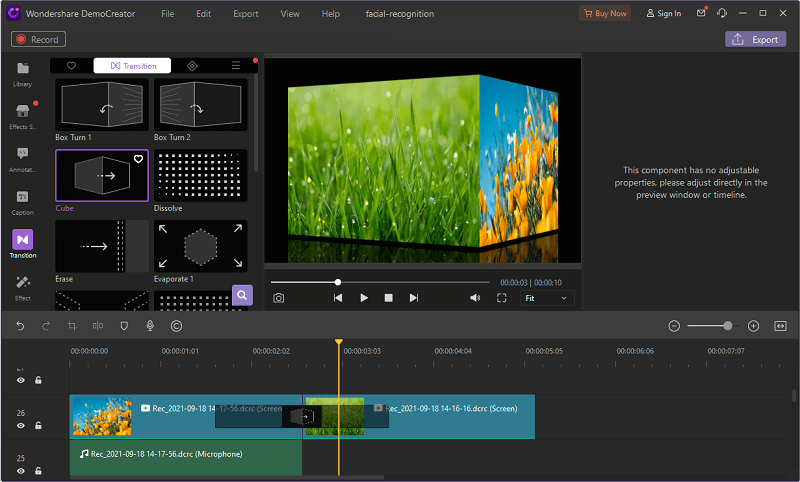Toggle visibility of the top track
This screenshot has width=800, height=482.
click(20, 380)
